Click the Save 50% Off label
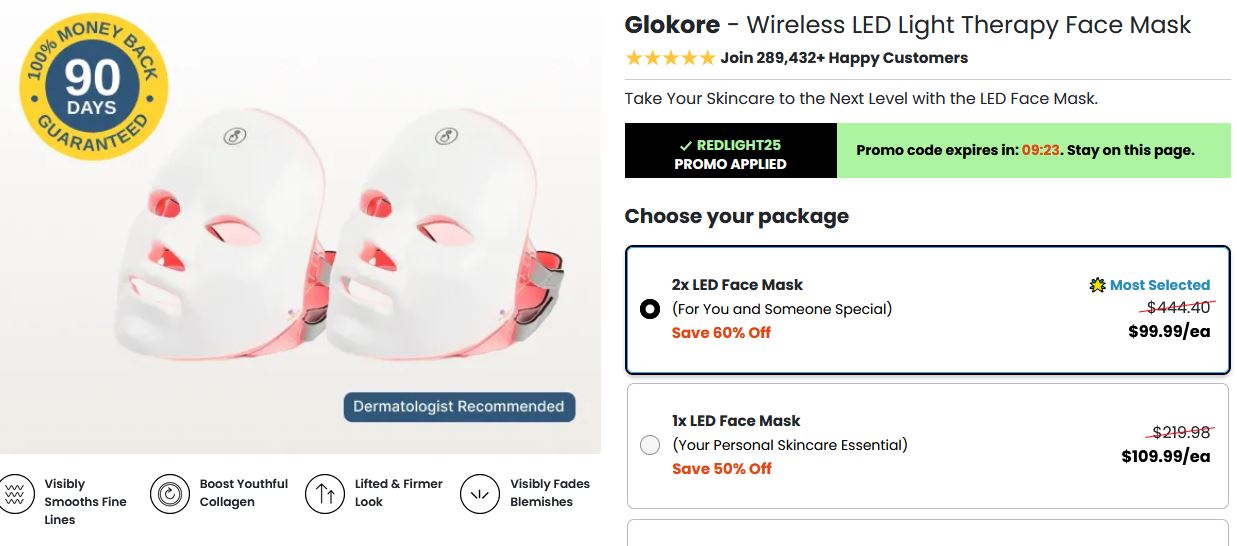This screenshot has width=1237, height=546. [x=721, y=469]
